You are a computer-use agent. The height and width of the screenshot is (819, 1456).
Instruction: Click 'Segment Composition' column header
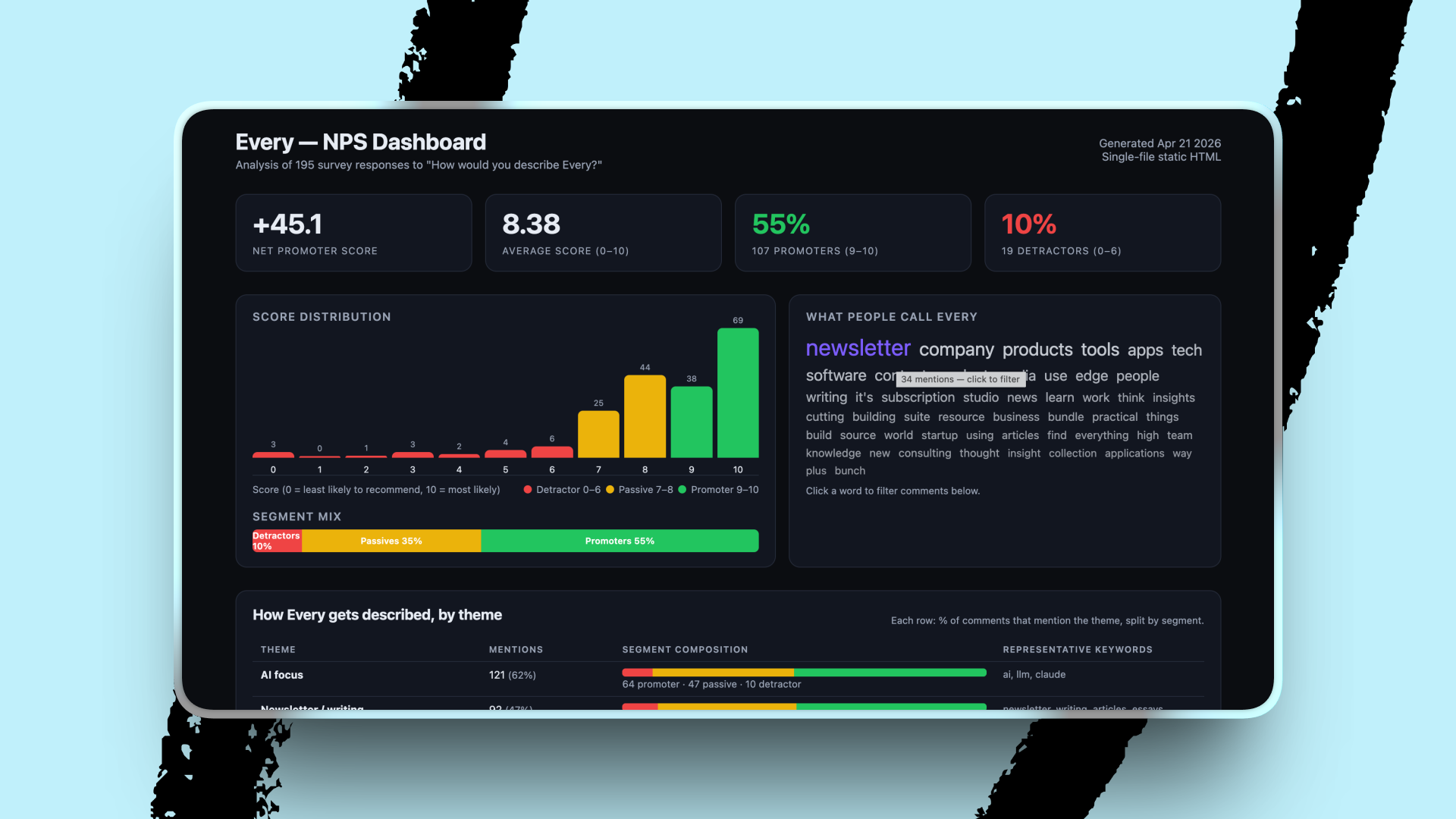tap(685, 650)
